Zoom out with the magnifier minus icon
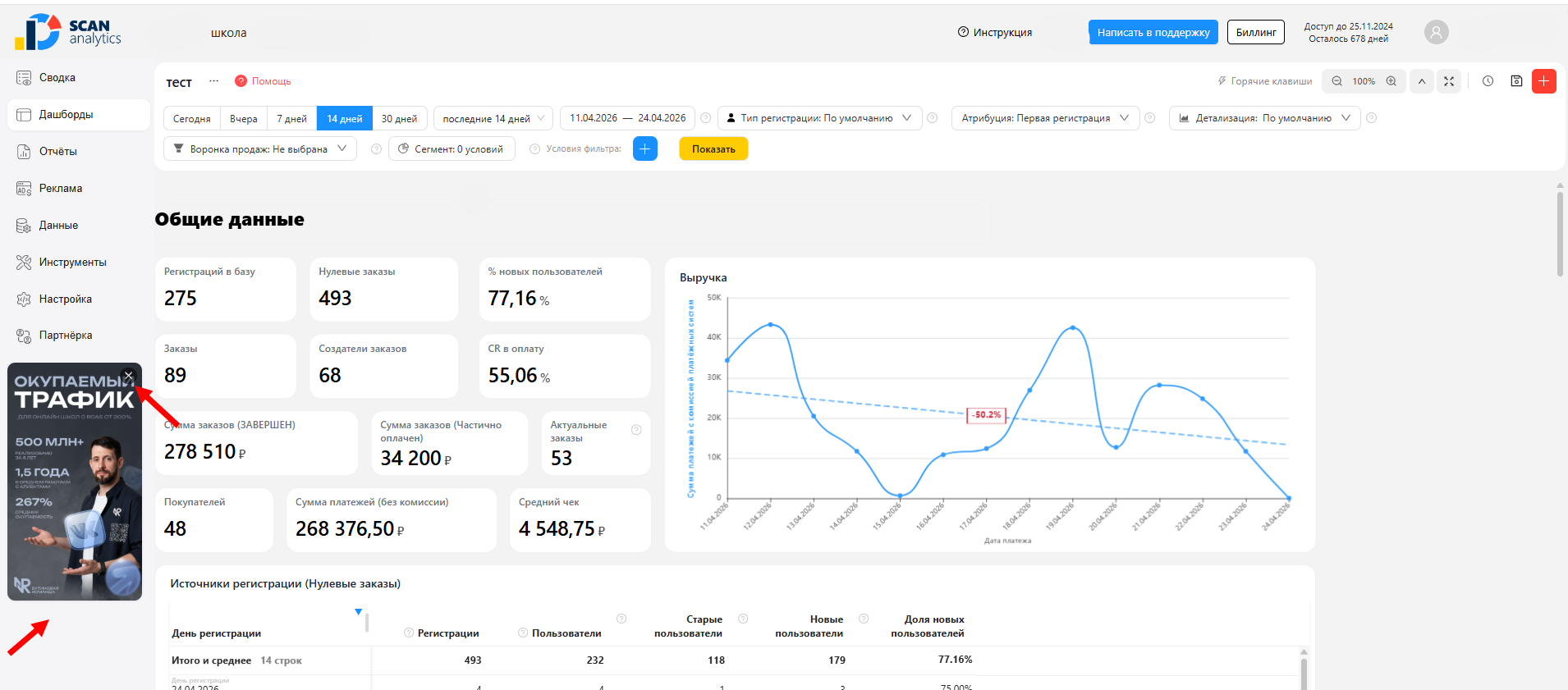This screenshot has width=1568, height=690. pos(1336,81)
